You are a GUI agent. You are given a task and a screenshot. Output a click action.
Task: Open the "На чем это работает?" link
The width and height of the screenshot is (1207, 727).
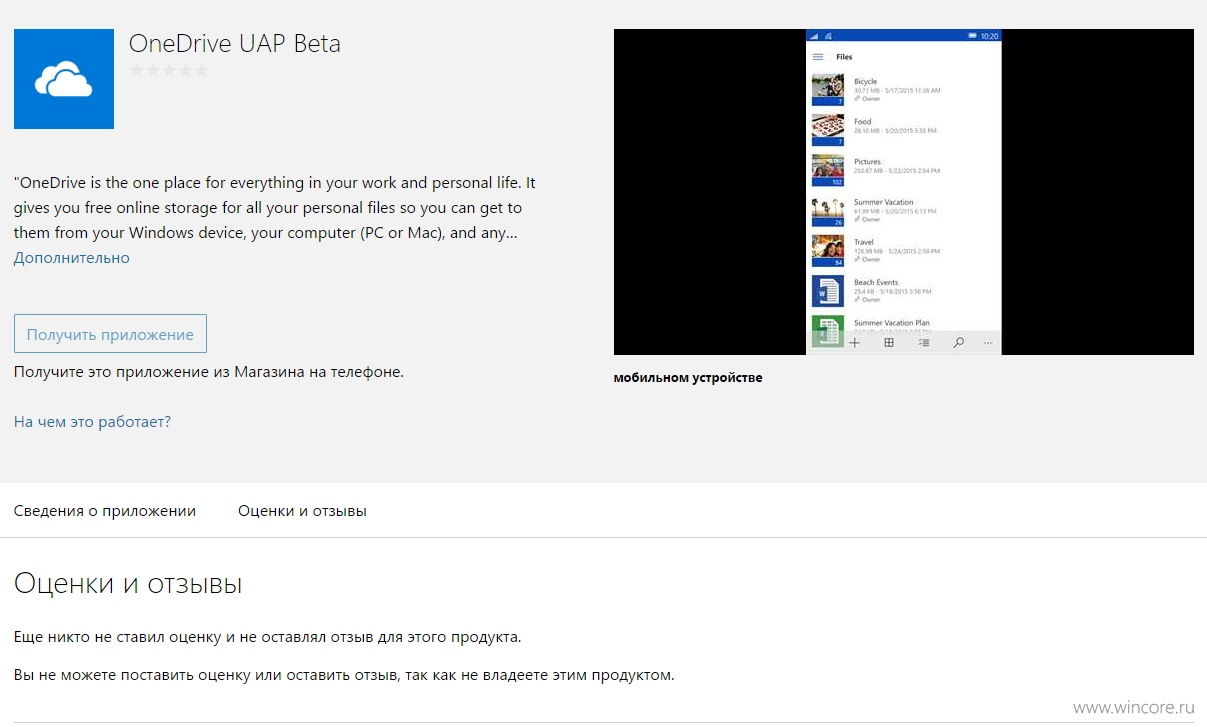[x=92, y=422]
